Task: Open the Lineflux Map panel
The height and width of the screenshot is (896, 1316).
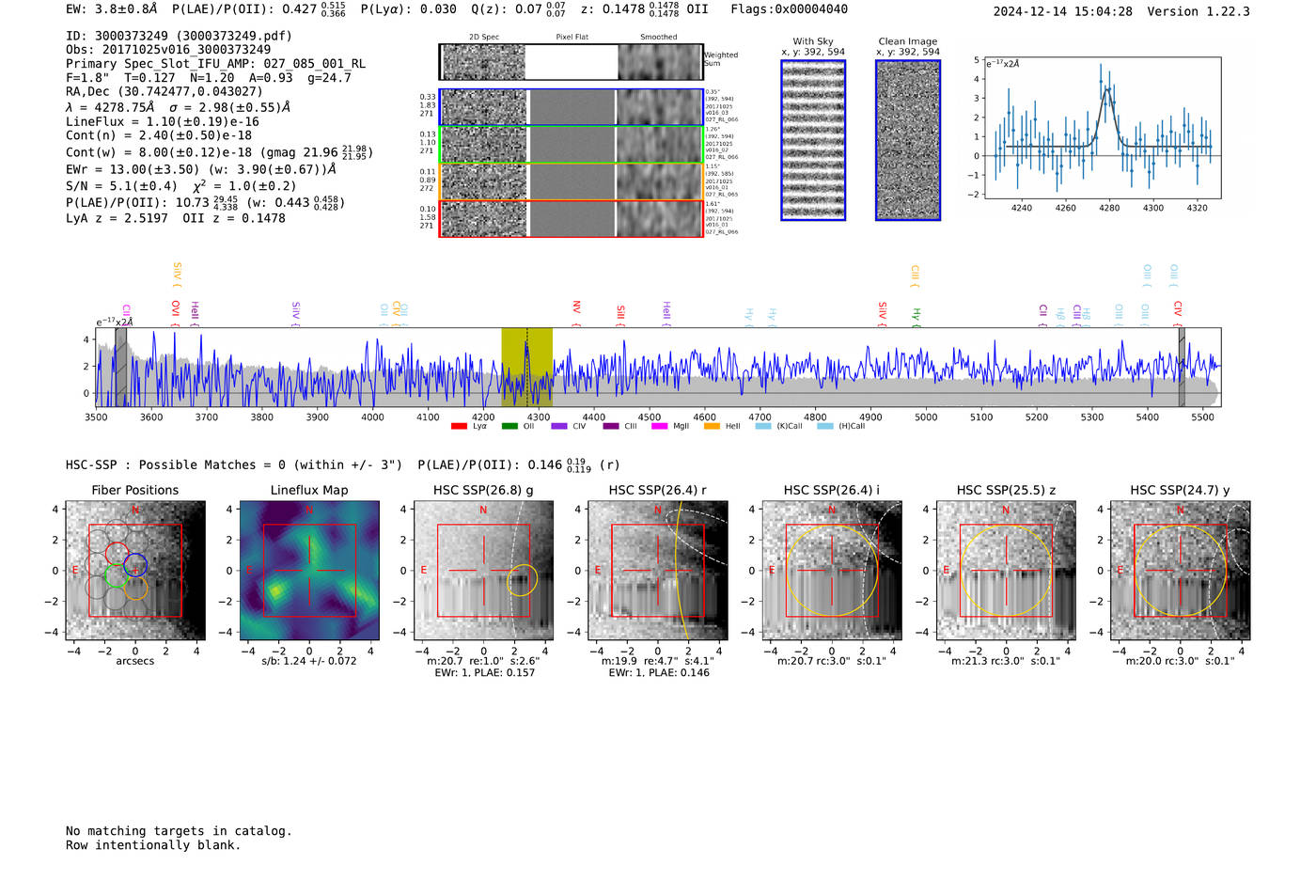Action: pos(309,571)
